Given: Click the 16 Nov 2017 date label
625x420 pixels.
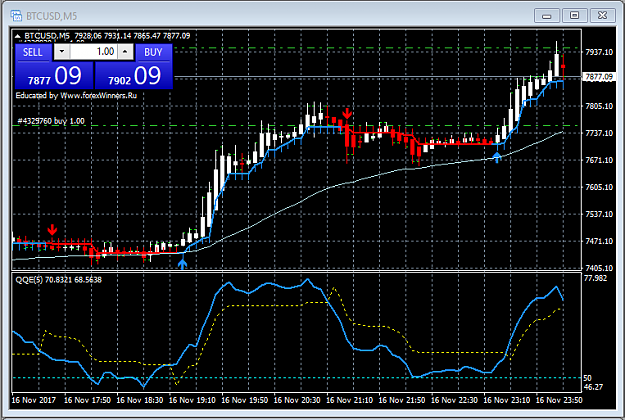Looking at the screenshot, I should pos(34,400).
